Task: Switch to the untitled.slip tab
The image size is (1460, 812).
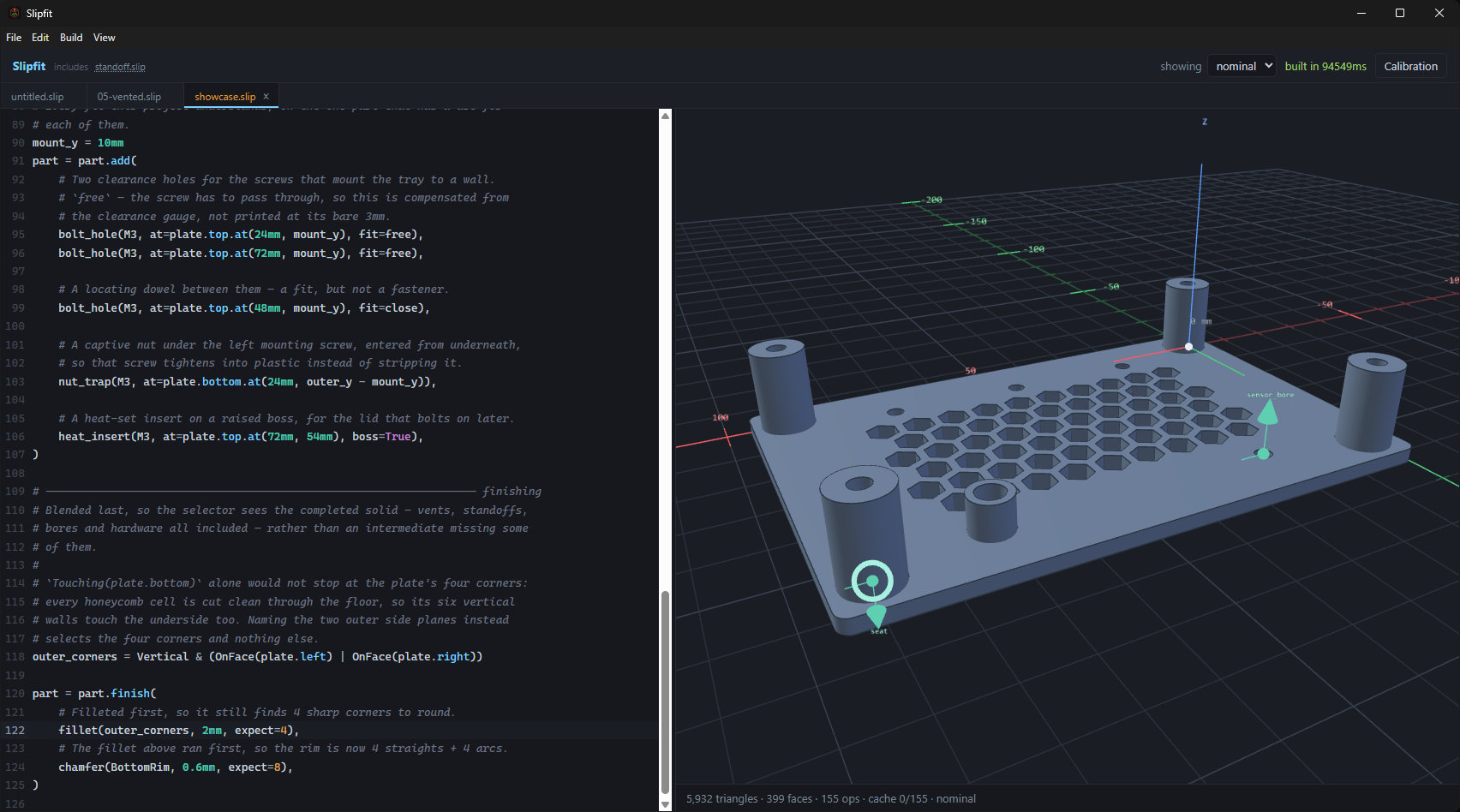Action: pyautogui.click(x=38, y=97)
